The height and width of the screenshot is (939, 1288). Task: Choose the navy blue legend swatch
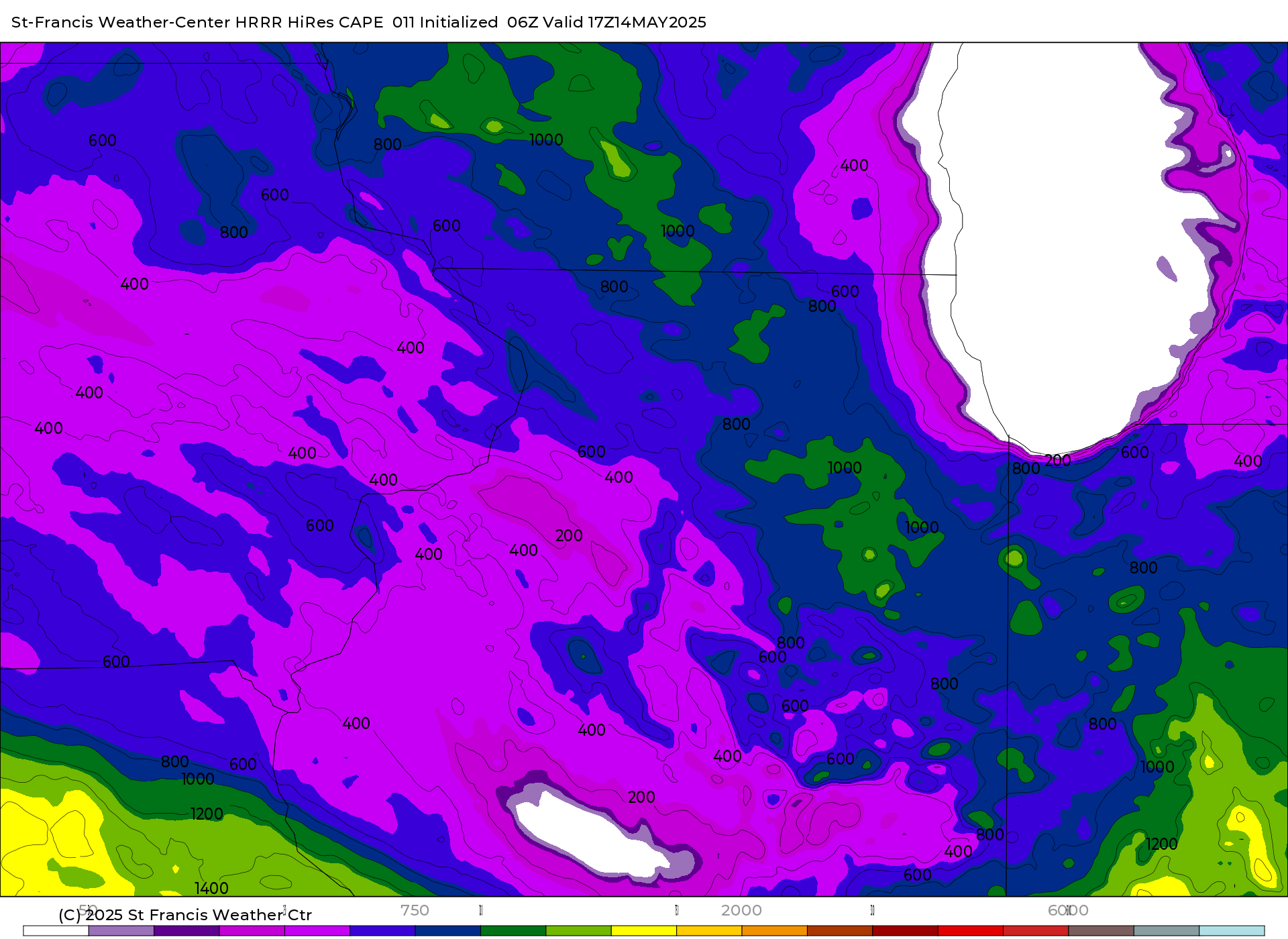coord(448,931)
